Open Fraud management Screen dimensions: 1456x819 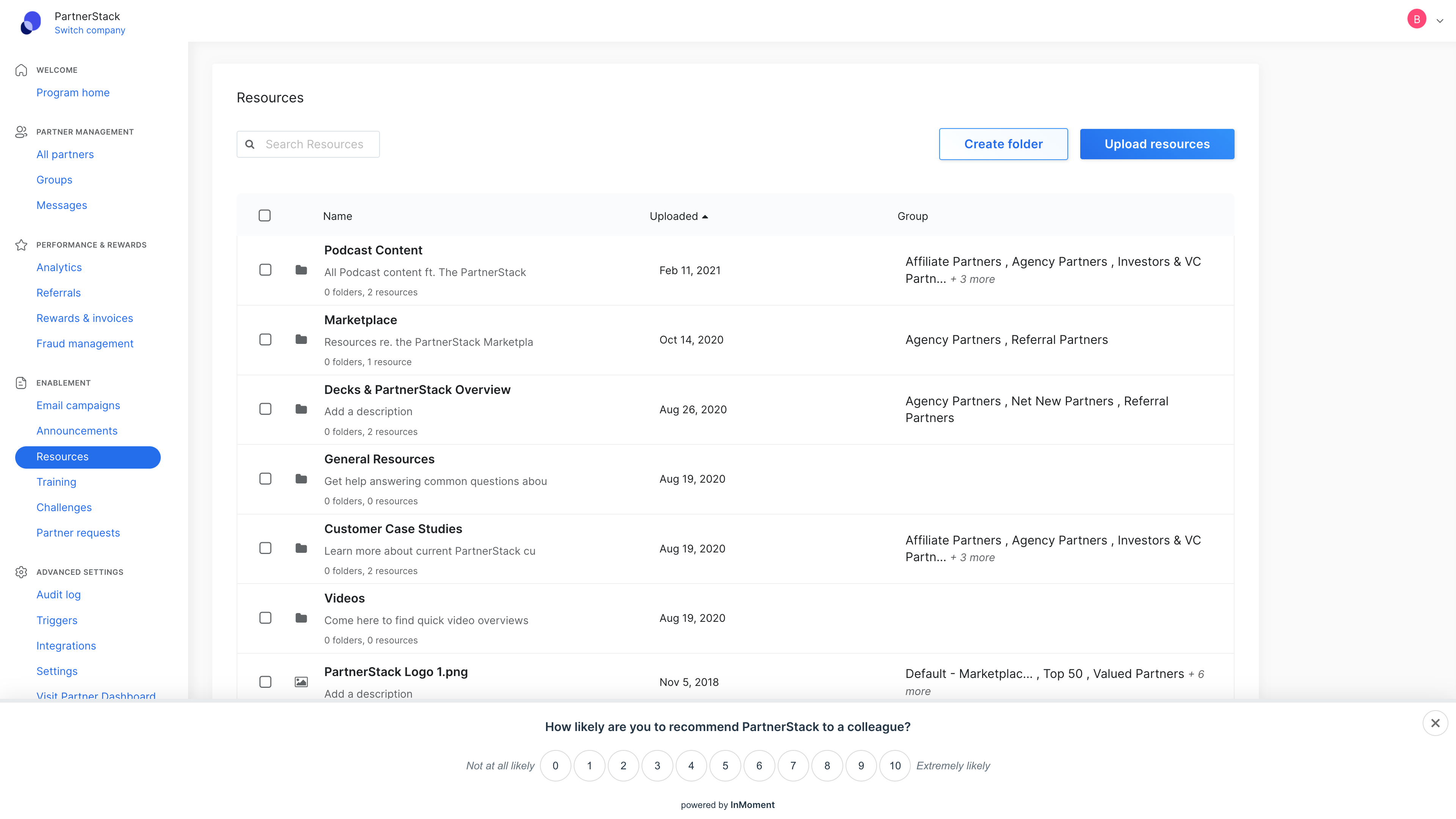coord(85,344)
